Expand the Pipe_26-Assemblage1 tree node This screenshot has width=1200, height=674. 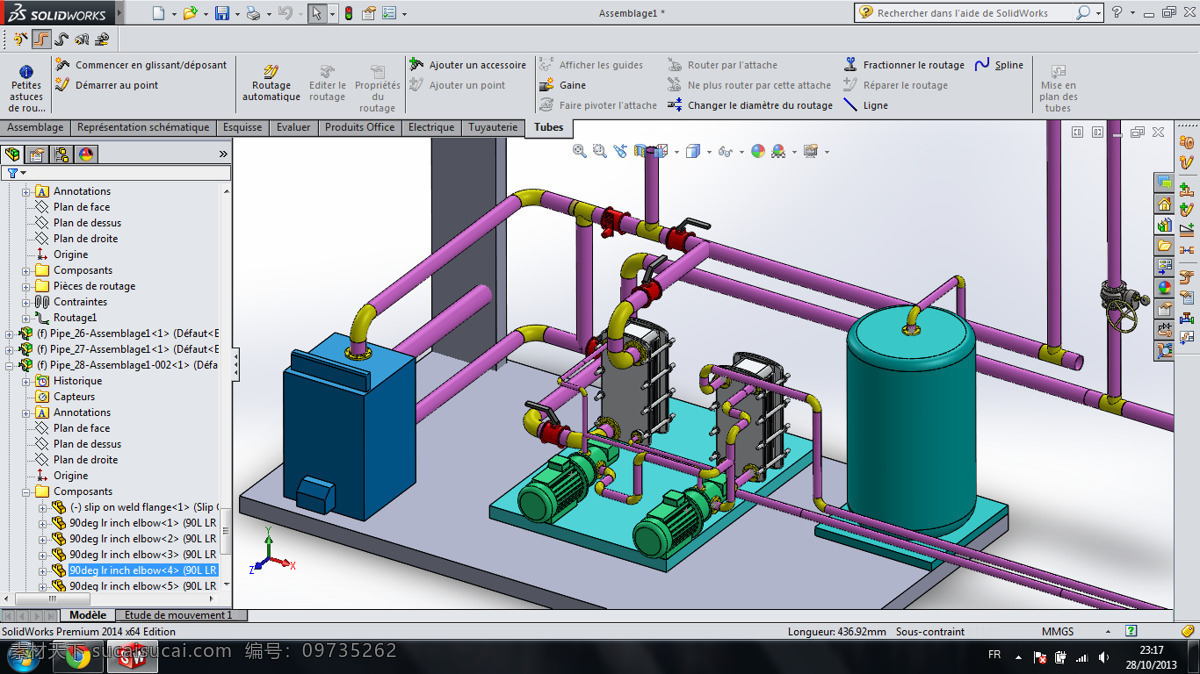coord(10,334)
